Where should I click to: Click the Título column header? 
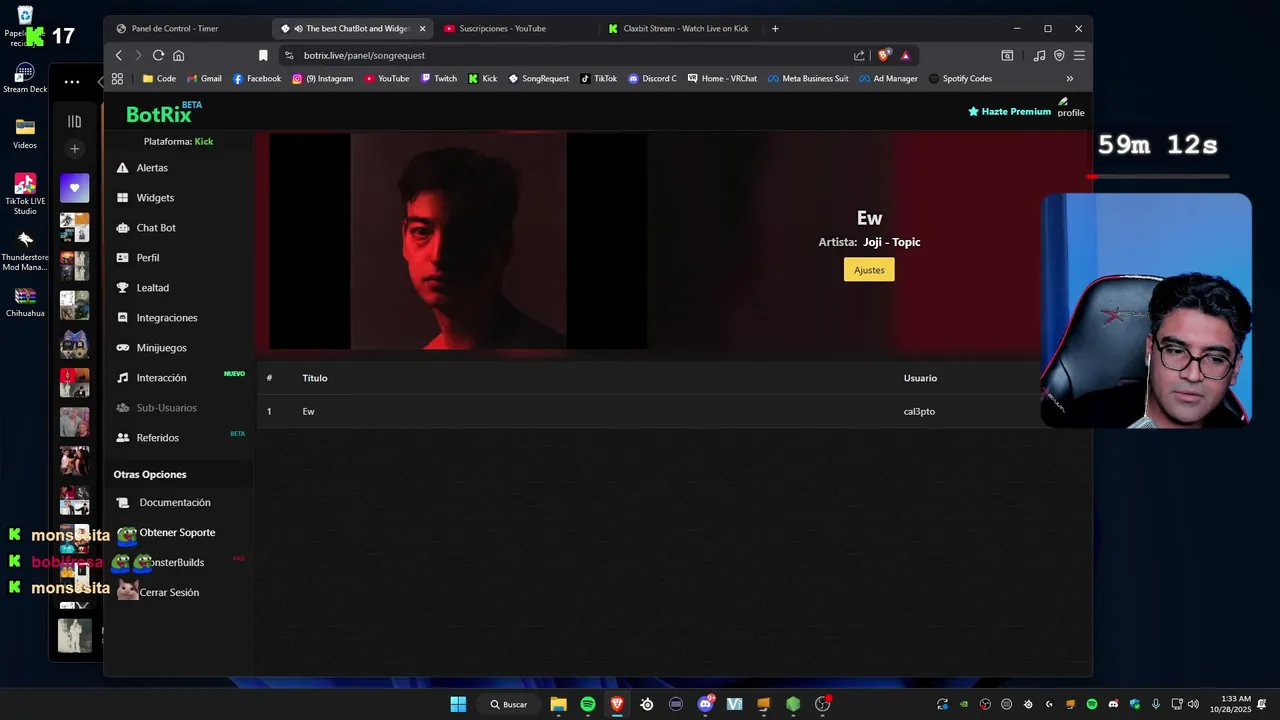[315, 378]
